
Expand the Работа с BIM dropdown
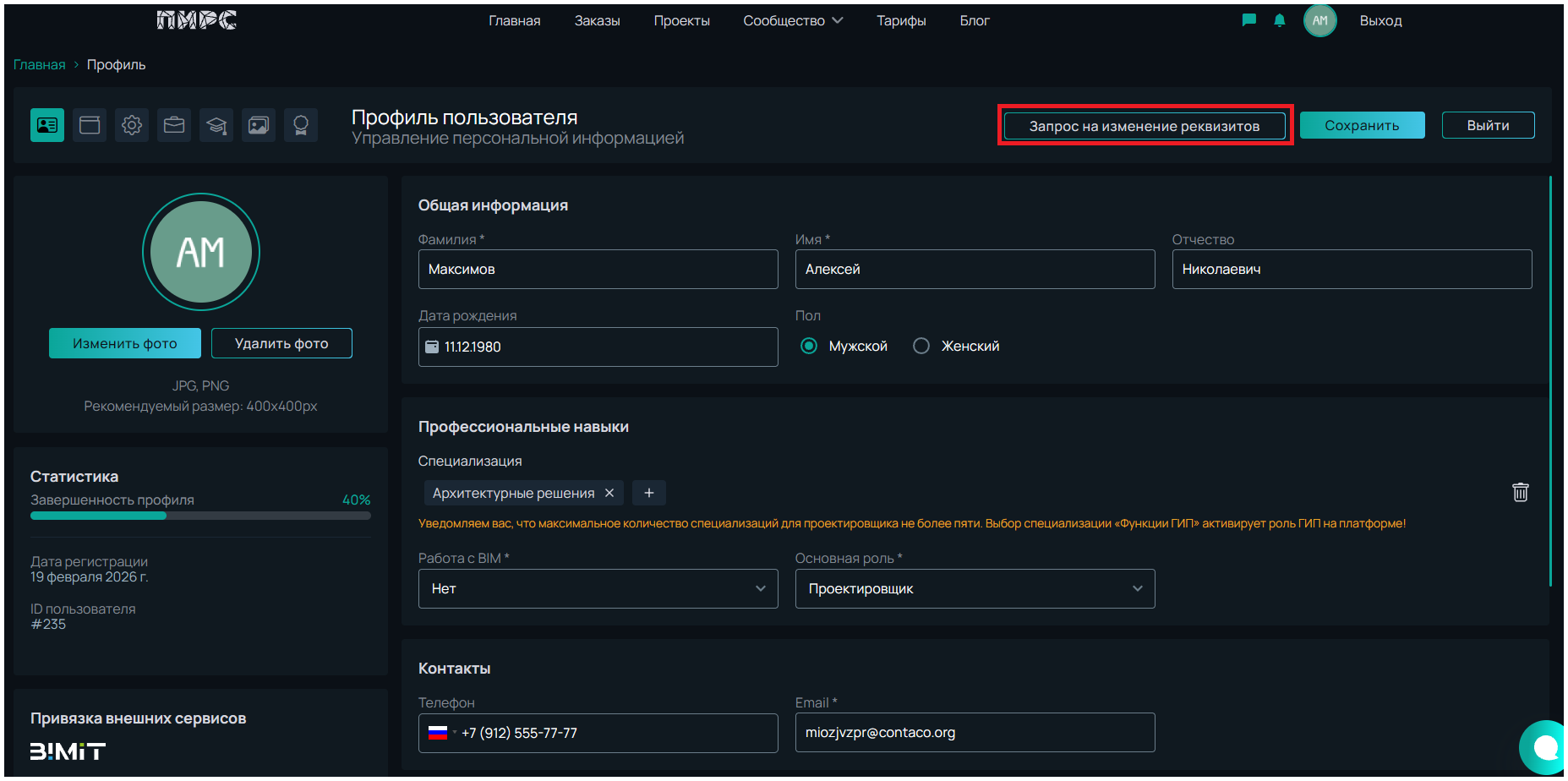(598, 588)
